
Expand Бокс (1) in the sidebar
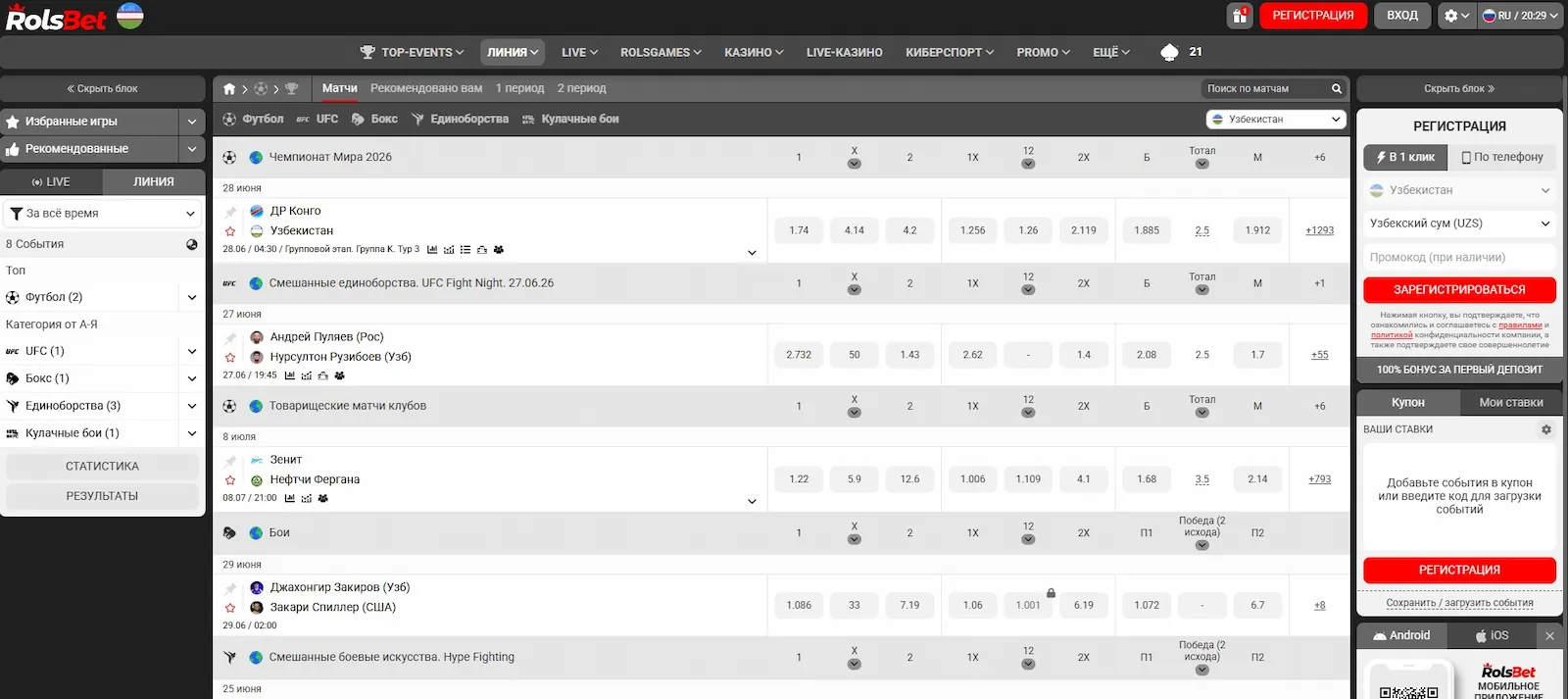(x=192, y=378)
